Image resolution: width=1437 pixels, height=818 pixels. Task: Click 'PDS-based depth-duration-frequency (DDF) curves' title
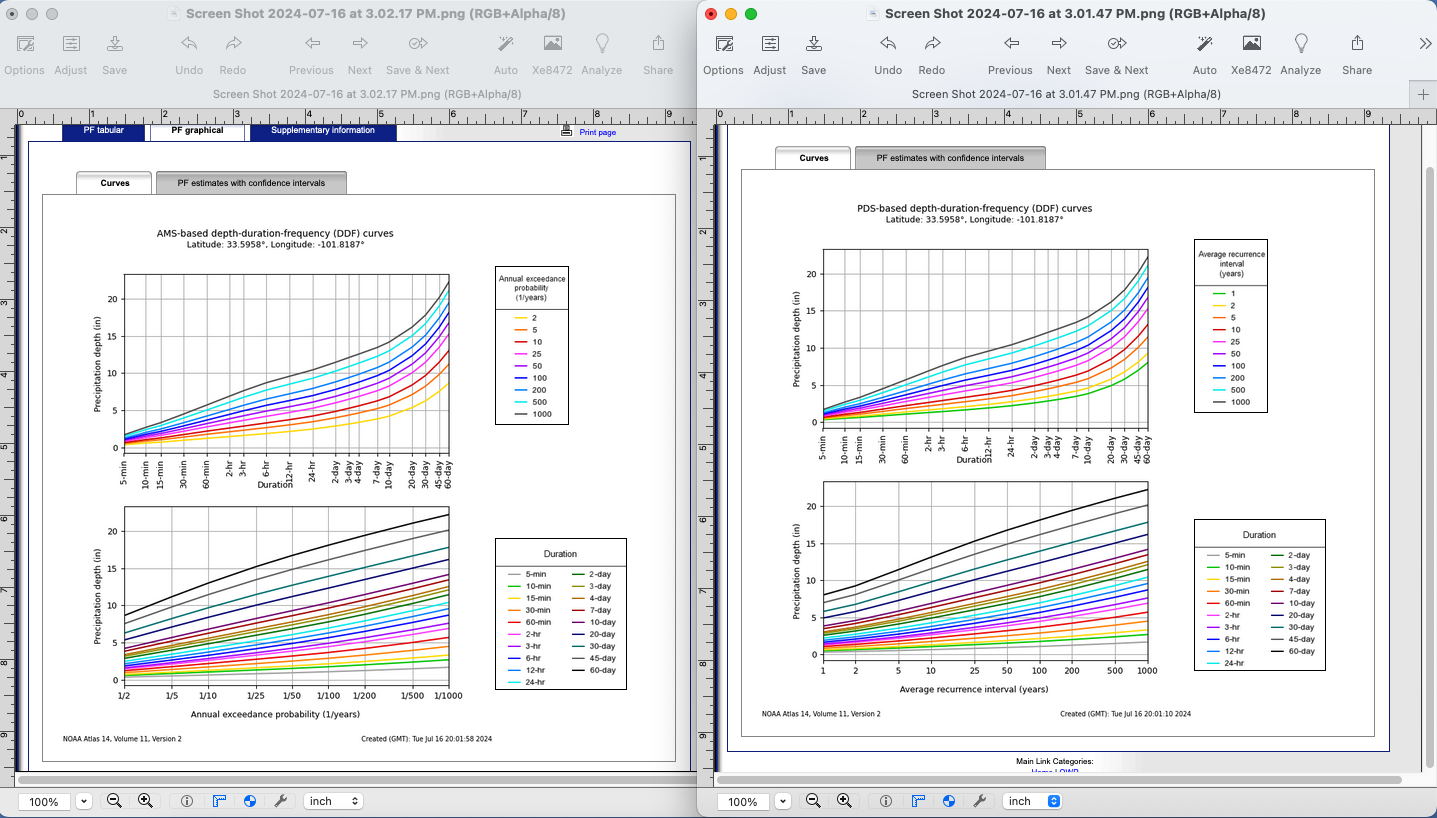(974, 208)
